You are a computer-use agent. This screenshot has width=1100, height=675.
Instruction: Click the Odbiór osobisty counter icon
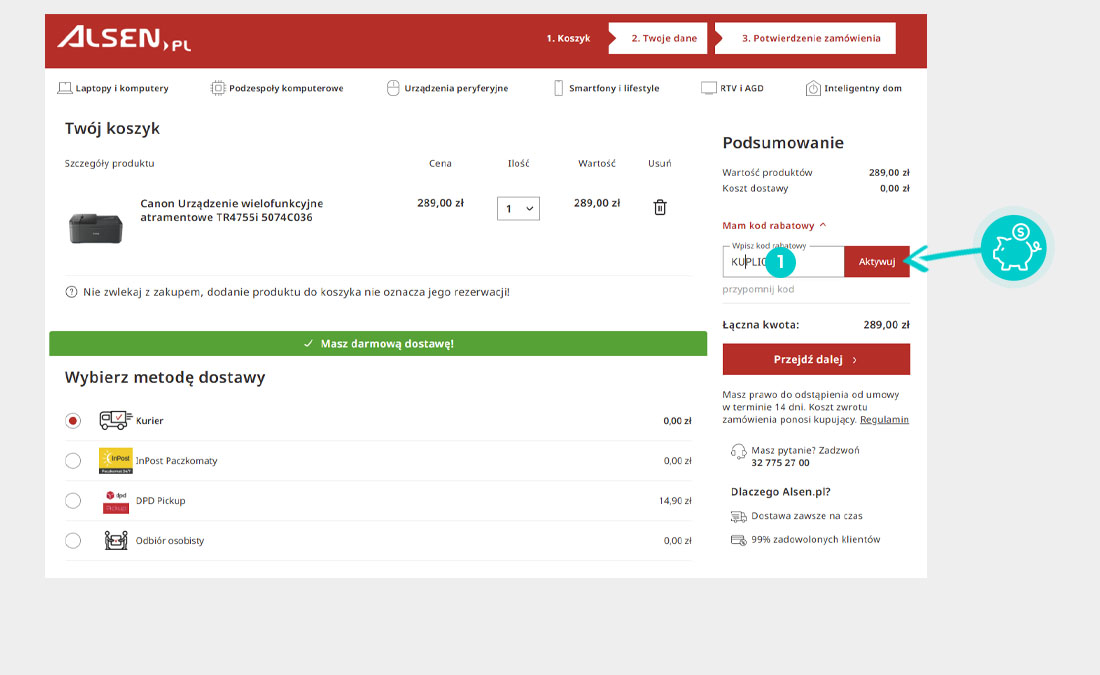pos(116,540)
